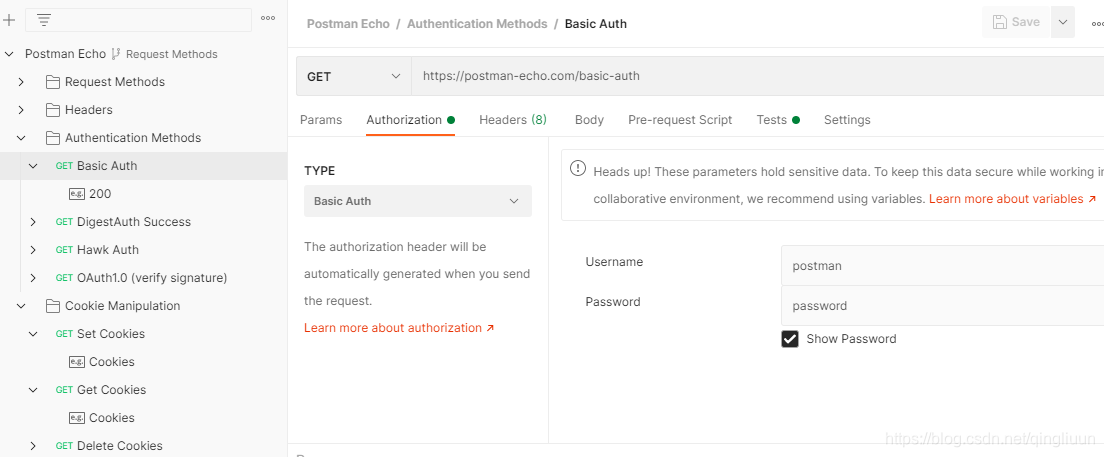Click the fork icon next to Postman Echo
This screenshot has width=1104, height=457.
116,54
